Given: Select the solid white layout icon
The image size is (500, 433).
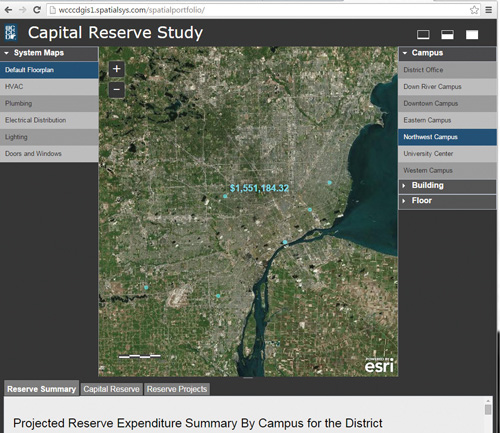Looking at the screenshot, I should click(472, 34).
